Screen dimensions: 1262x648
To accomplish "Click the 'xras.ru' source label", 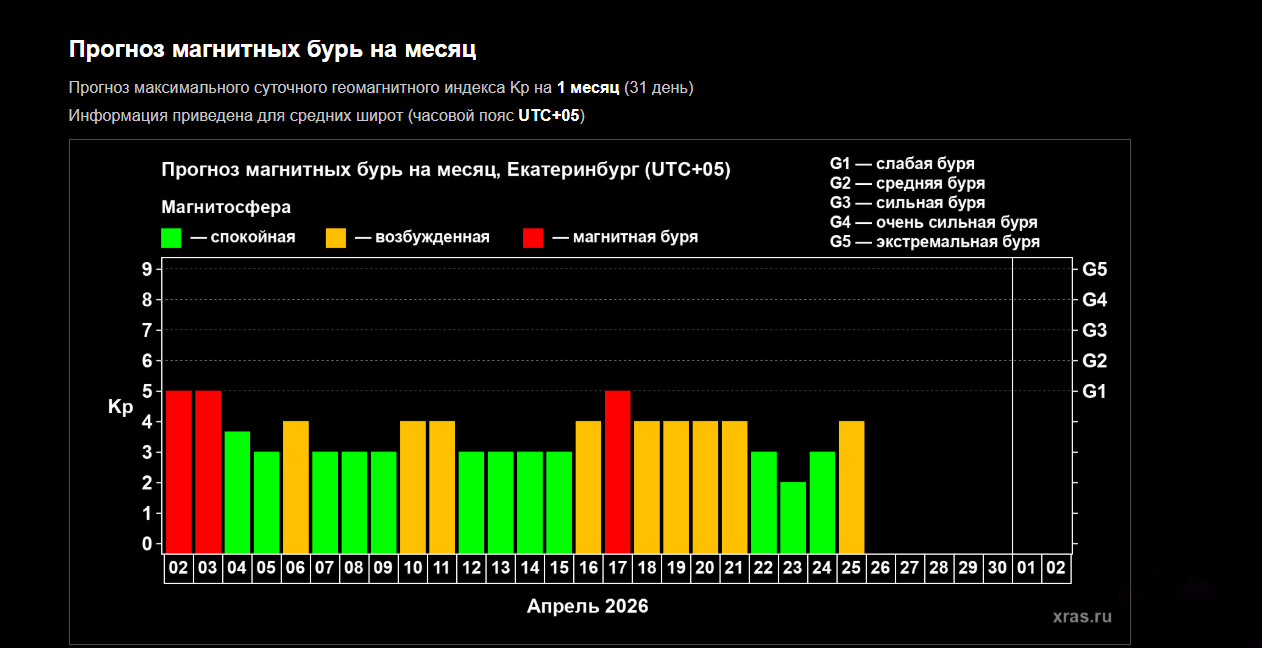I will coord(1083,616).
